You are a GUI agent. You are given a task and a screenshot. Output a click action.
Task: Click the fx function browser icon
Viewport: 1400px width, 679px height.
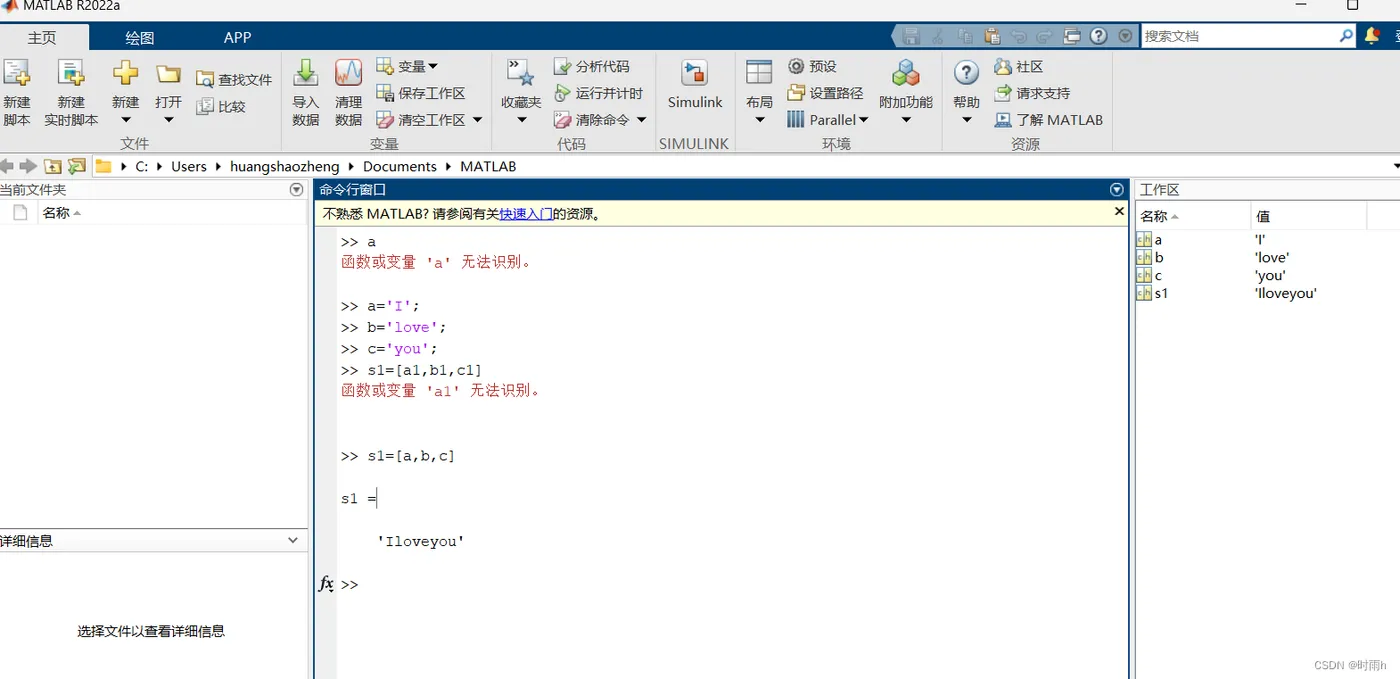pos(326,584)
